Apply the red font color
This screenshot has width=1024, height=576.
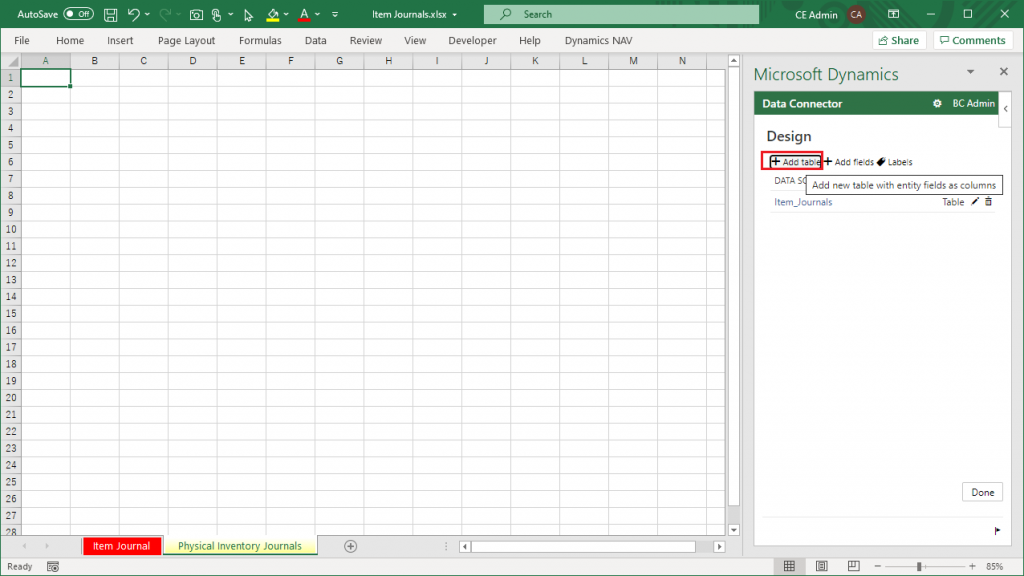coord(304,14)
